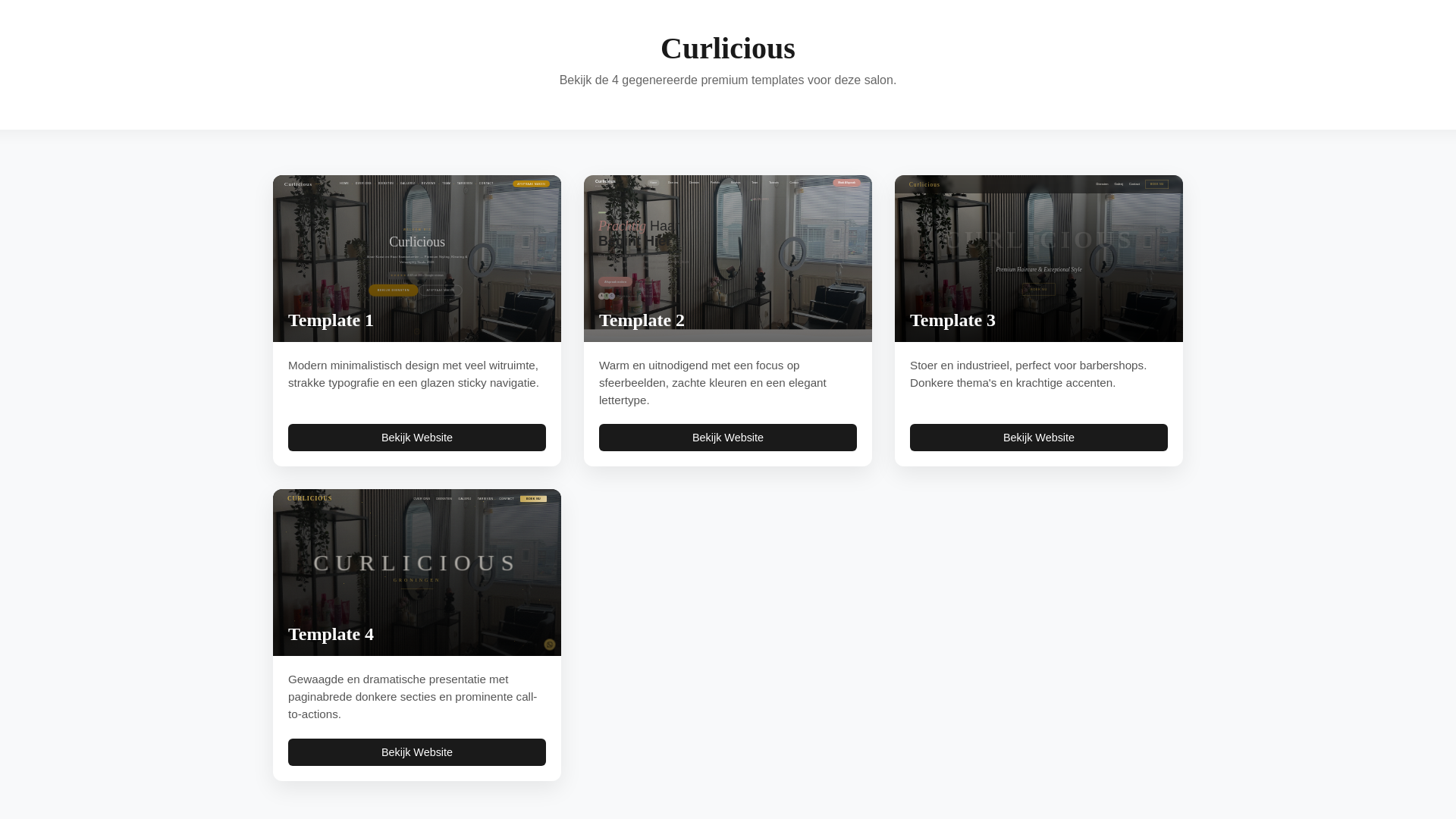Screen dimensions: 1456x819
Task: Click the Template 3 title label
Action: click(952, 320)
